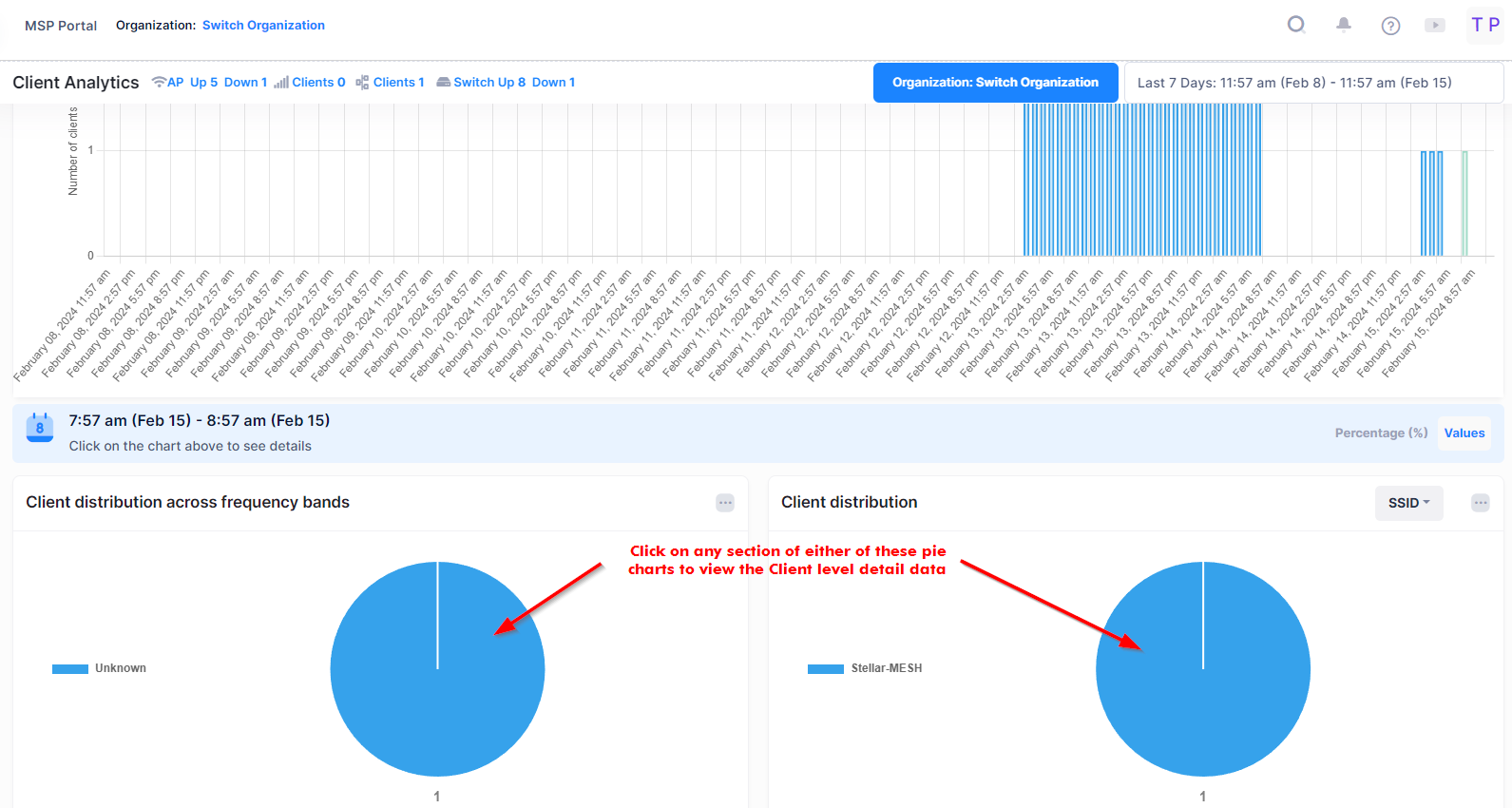
Task: Click the Switch Up 8 status link
Action: pos(489,83)
